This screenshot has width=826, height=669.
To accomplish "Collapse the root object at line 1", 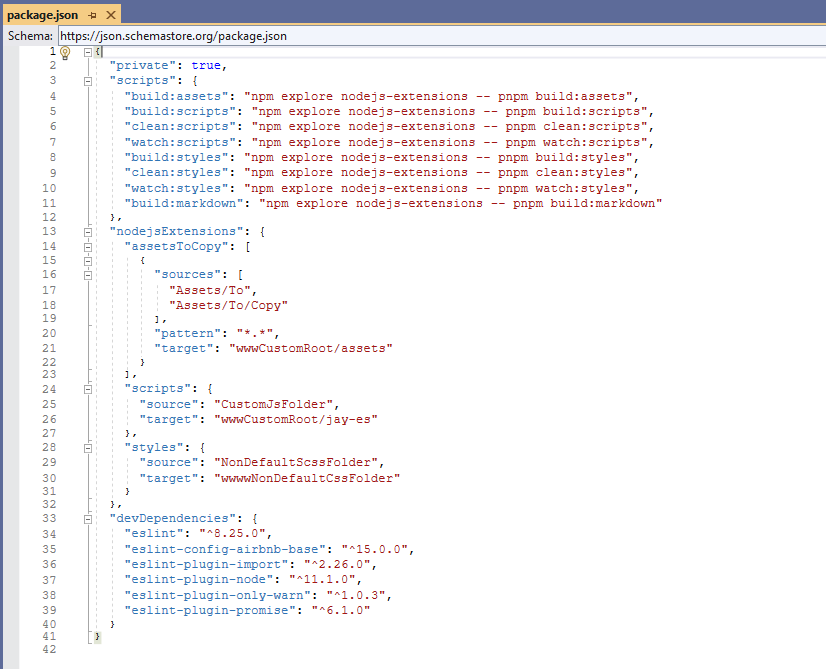I will 88,52.
